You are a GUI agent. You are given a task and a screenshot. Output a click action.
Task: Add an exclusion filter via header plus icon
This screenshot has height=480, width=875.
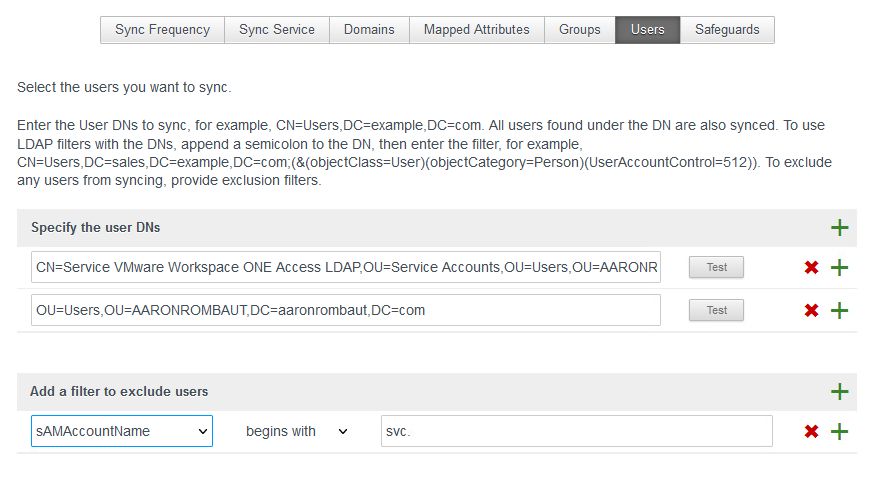pyautogui.click(x=839, y=392)
